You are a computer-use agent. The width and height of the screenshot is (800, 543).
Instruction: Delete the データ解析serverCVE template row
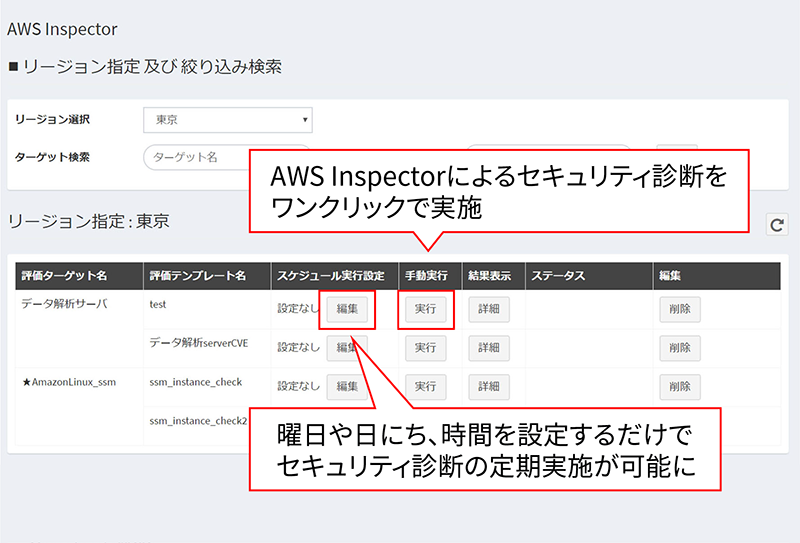[x=679, y=347]
